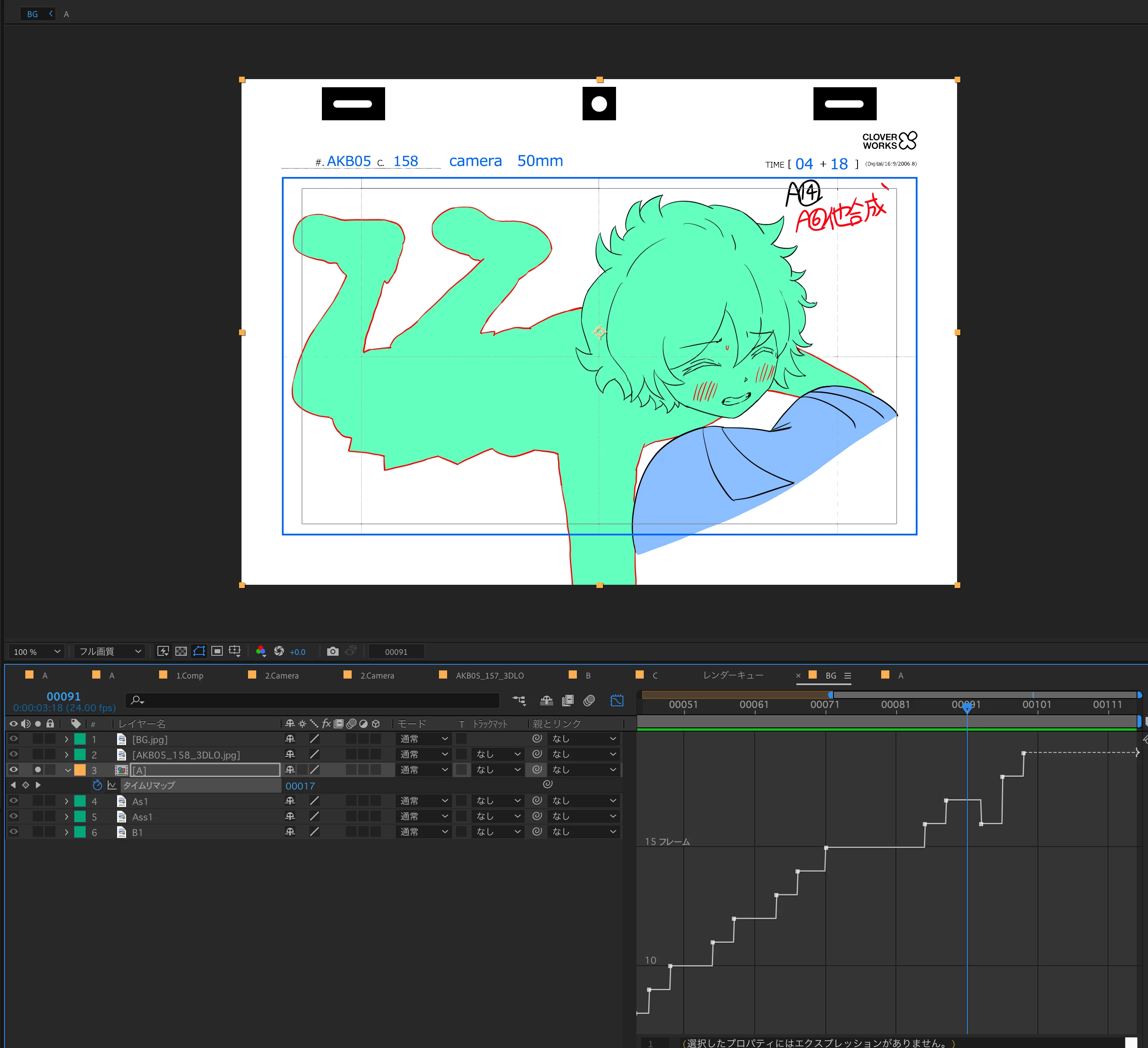1148x1048 pixels.
Task: Click the time remap stopwatch icon
Action: 98,785
